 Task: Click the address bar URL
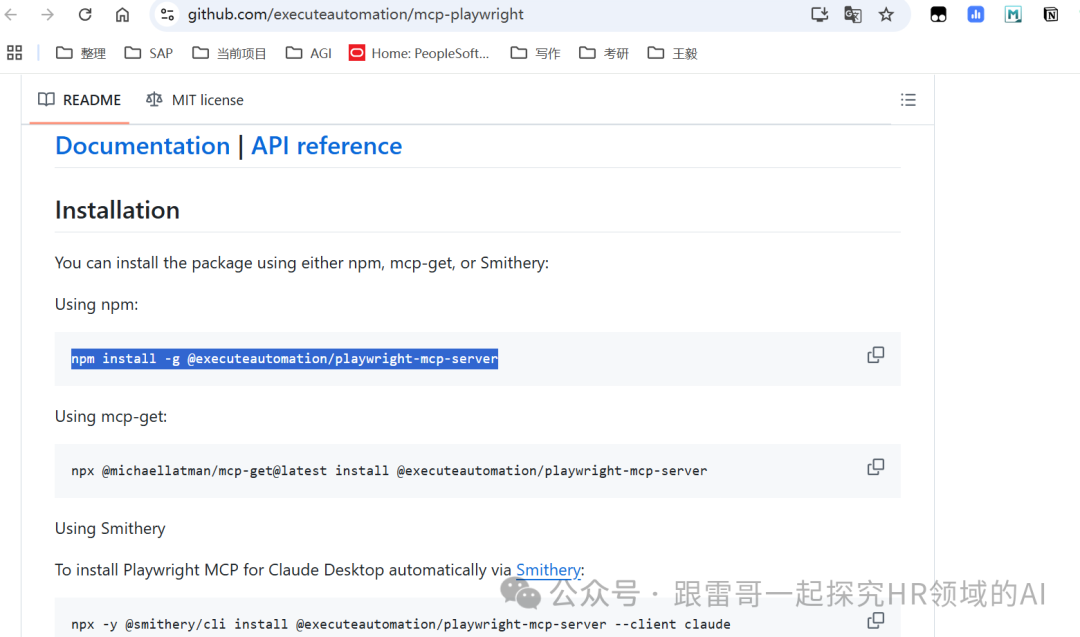(355, 14)
